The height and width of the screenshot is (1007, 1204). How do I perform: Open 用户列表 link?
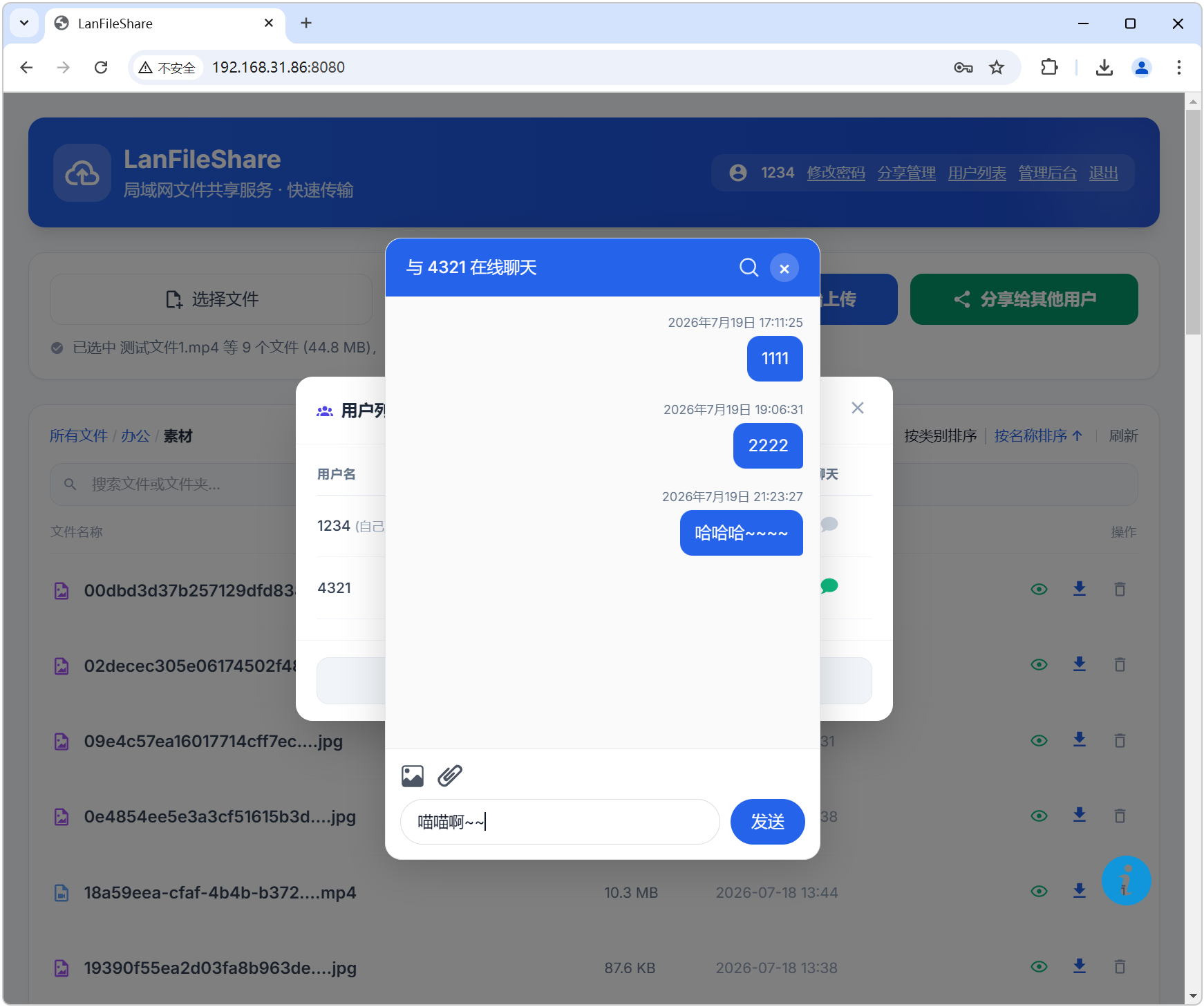(977, 173)
